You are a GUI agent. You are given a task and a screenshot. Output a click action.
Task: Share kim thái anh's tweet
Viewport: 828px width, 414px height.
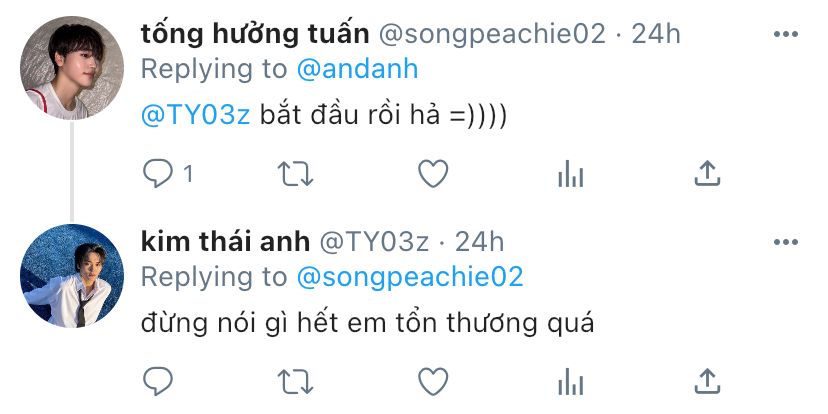(707, 381)
